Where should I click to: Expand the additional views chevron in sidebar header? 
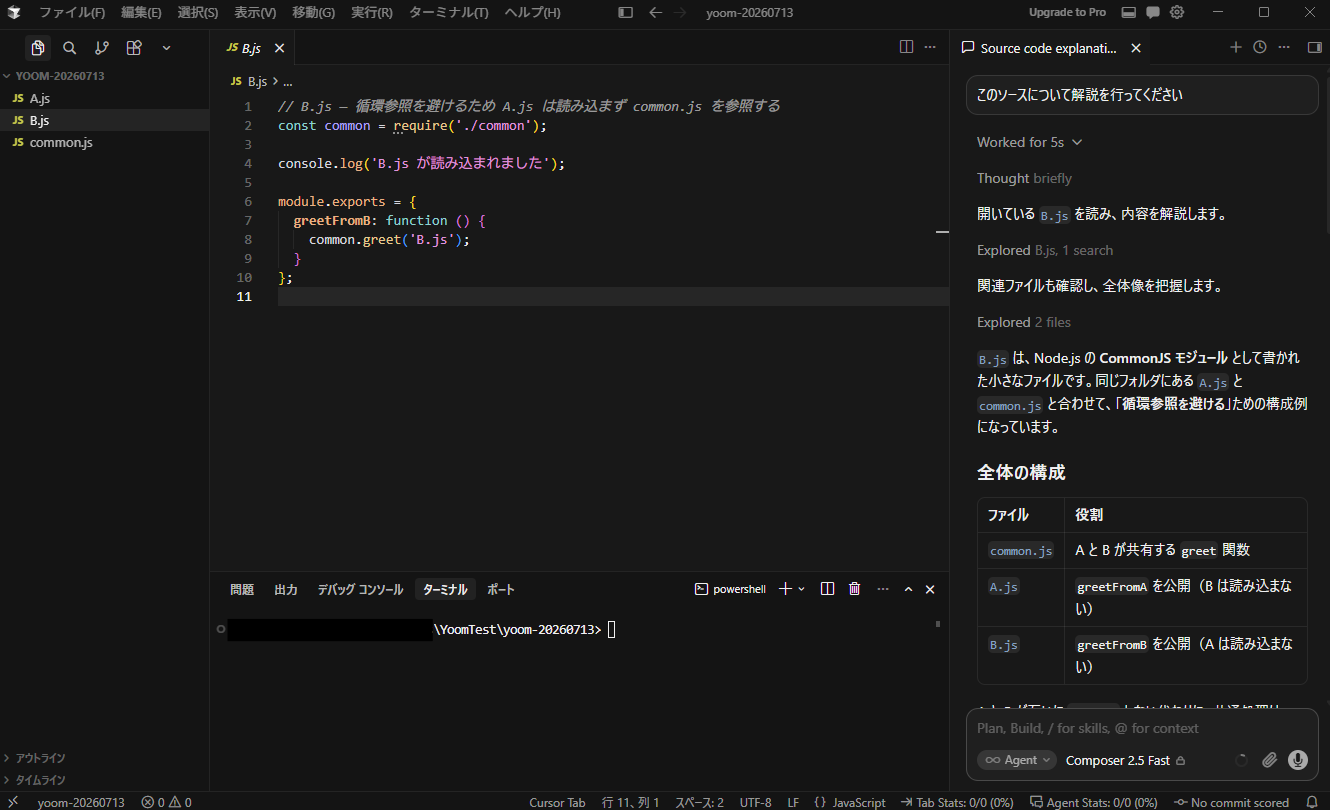pos(166,47)
